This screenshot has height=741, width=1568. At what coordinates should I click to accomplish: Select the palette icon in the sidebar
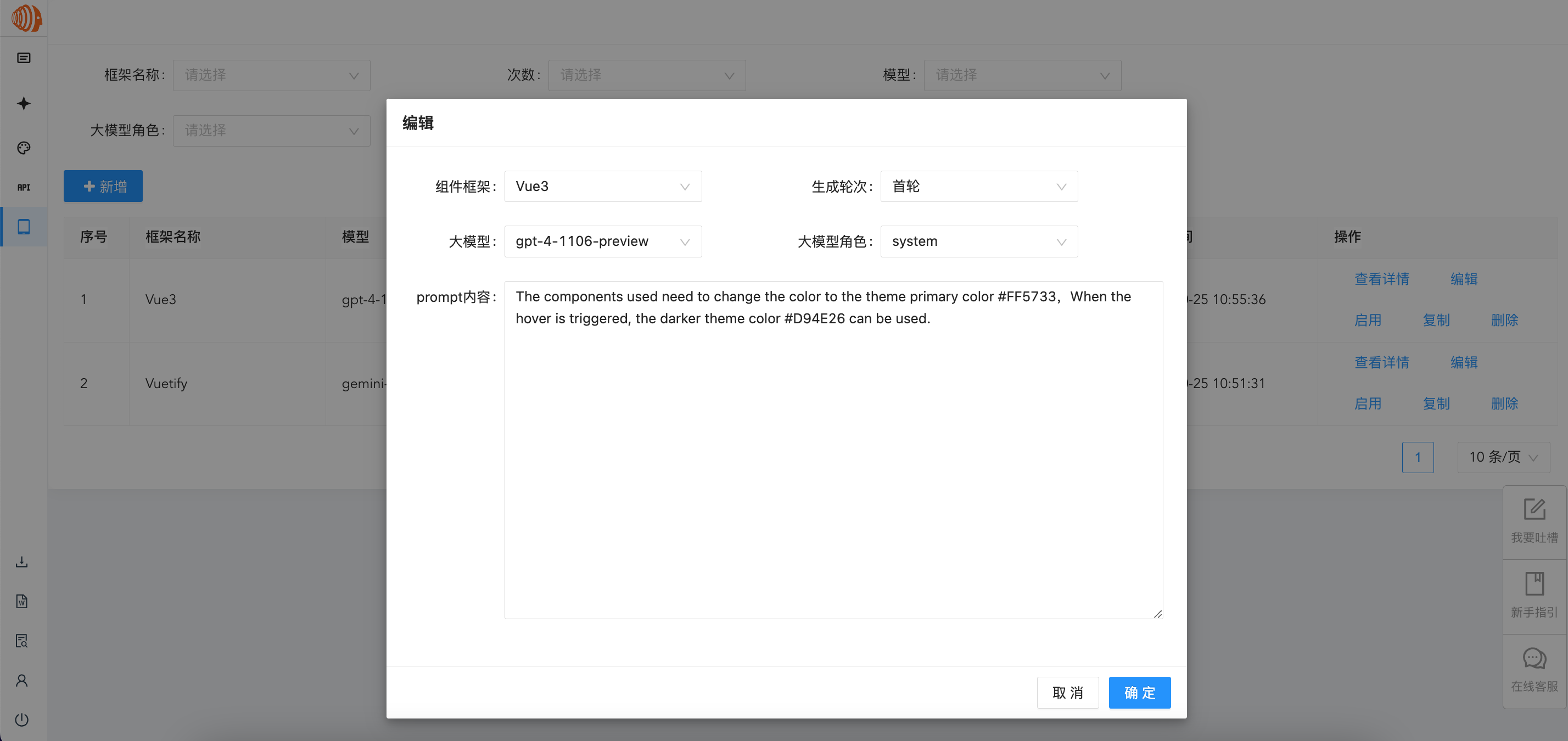point(23,148)
